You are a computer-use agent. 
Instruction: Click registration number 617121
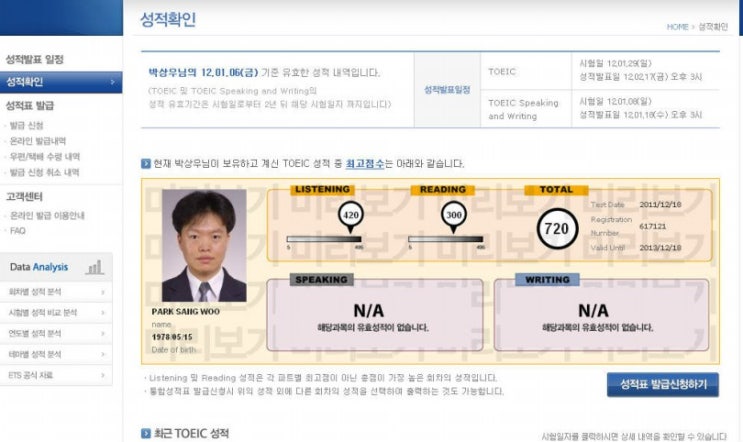652,226
